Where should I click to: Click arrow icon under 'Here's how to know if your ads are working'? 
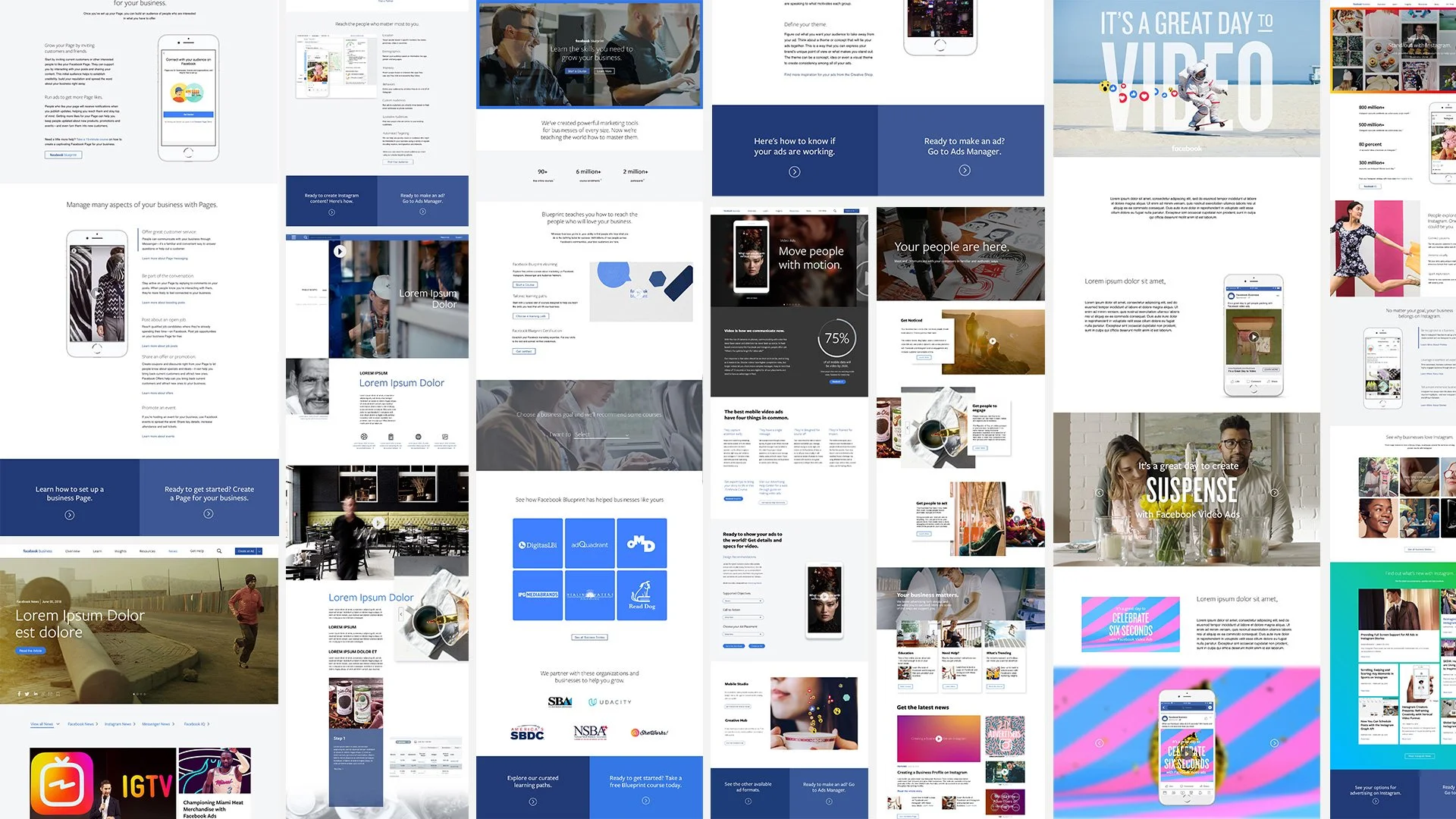point(794,172)
